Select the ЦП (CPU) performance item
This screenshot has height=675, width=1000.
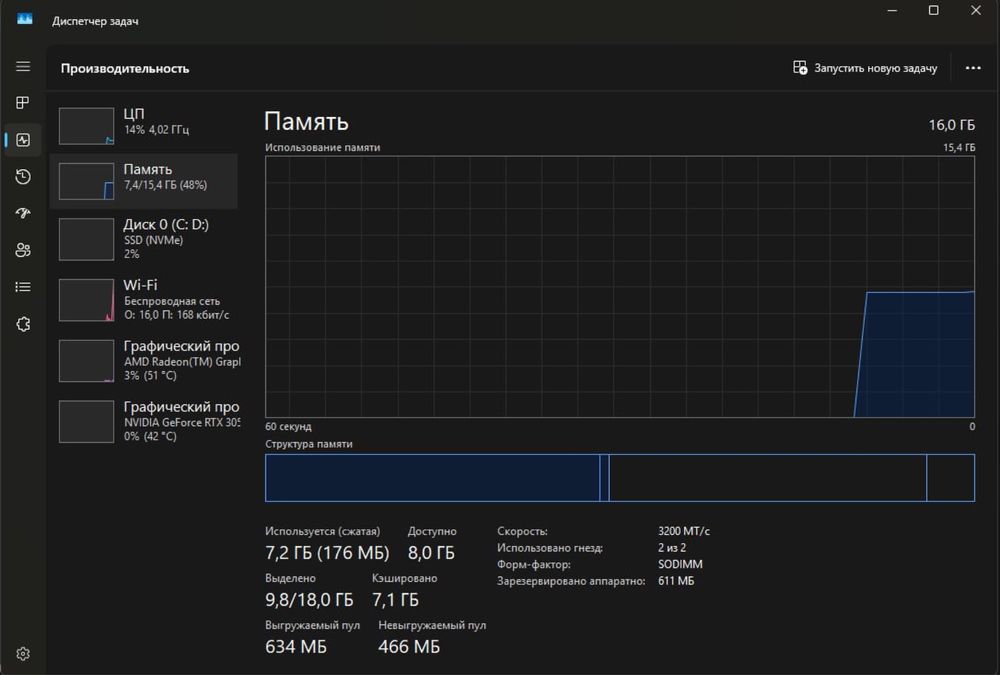144,122
